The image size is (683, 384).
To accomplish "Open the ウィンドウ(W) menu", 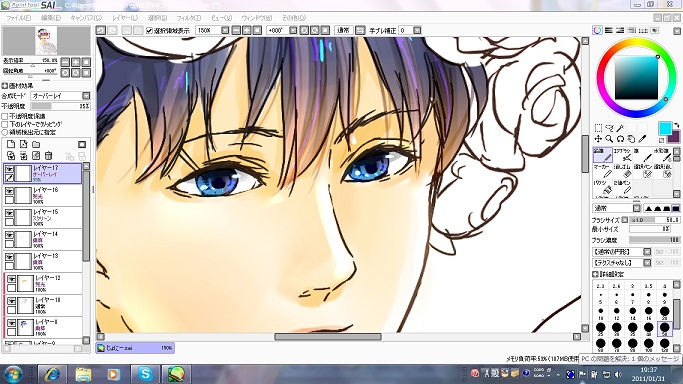I will coord(257,18).
